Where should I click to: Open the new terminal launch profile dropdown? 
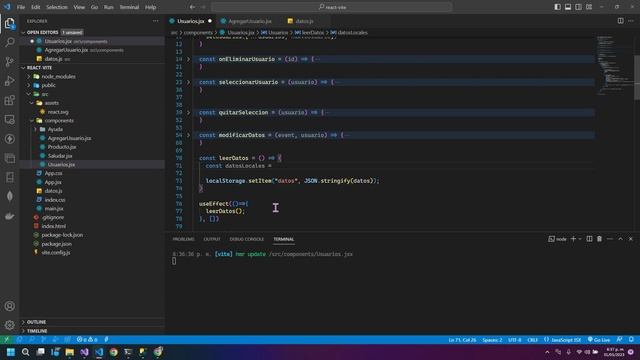[x=580, y=239]
